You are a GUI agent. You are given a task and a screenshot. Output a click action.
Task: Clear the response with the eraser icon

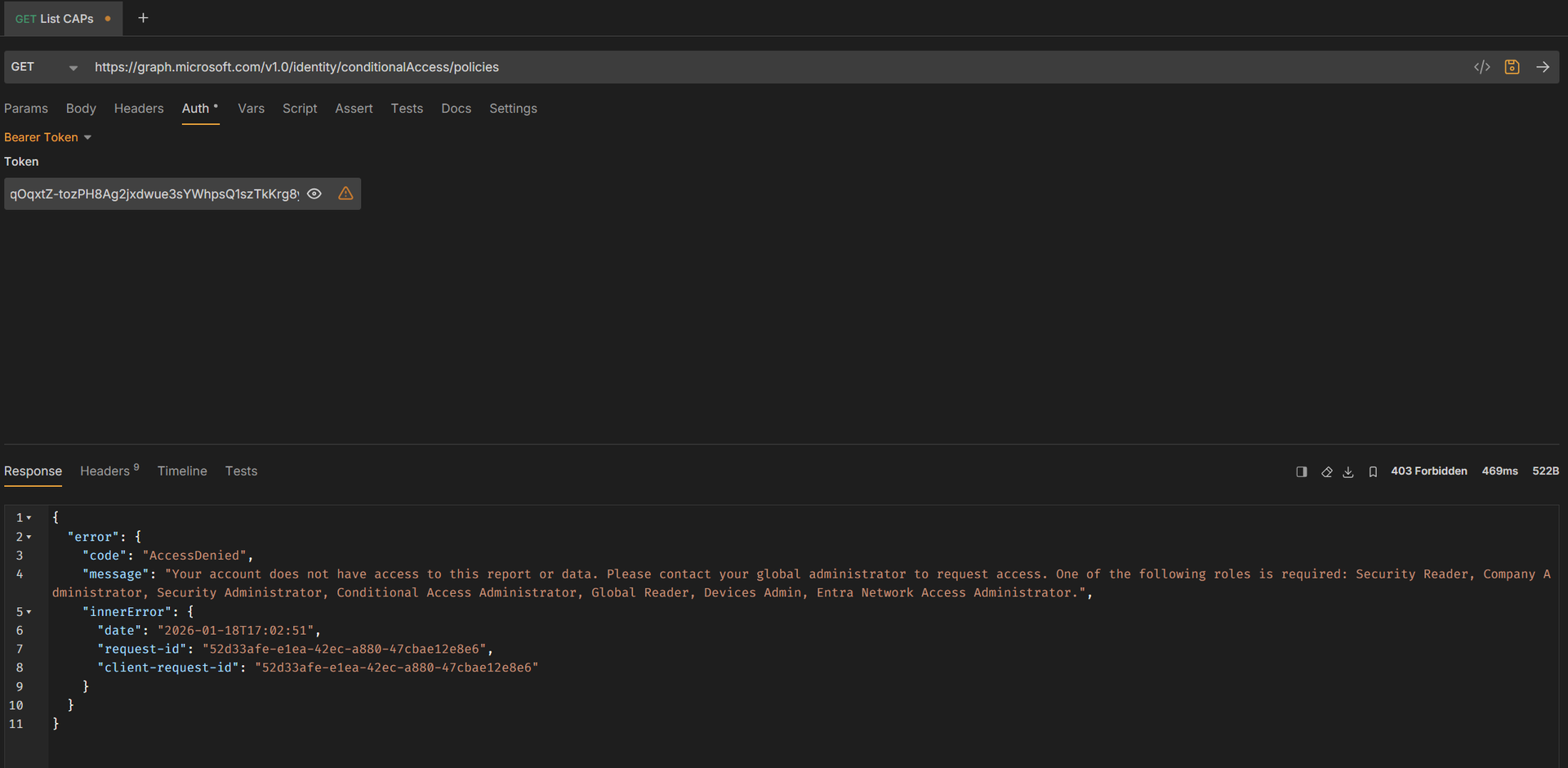pos(1326,471)
